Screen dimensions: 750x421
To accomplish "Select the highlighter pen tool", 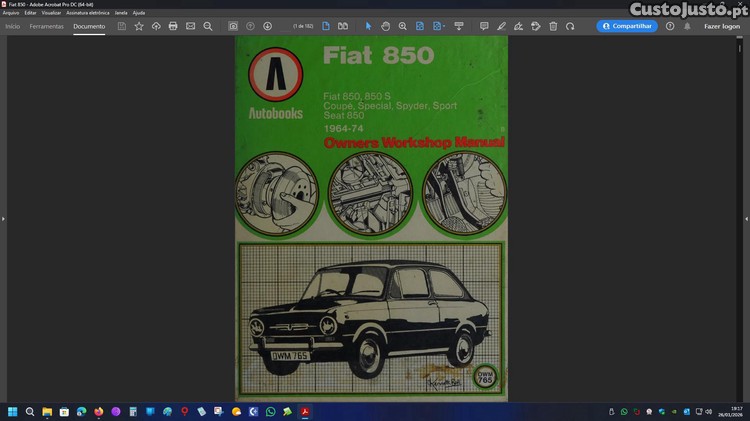I will click(502, 26).
